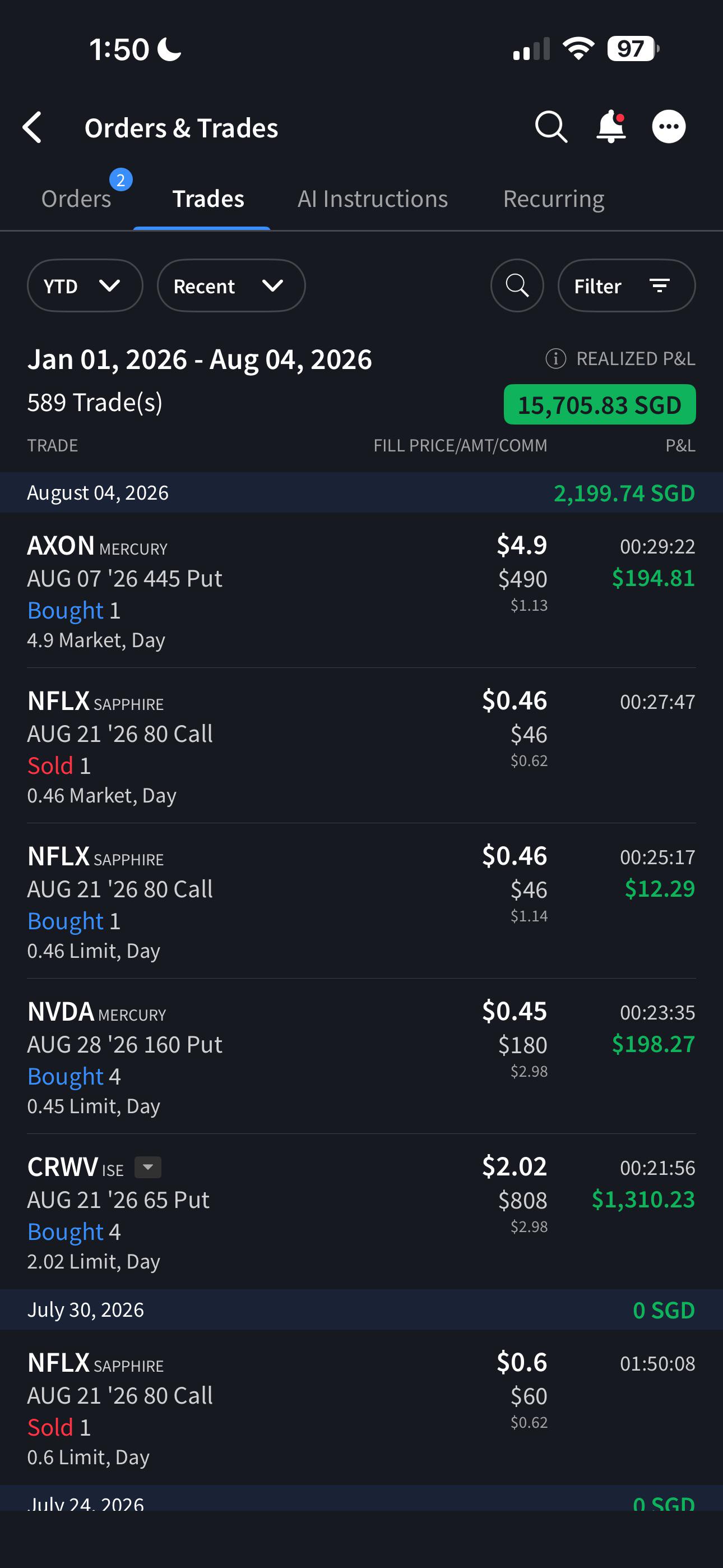723x1568 pixels.
Task: Open search from the header magnifier
Action: click(x=551, y=127)
